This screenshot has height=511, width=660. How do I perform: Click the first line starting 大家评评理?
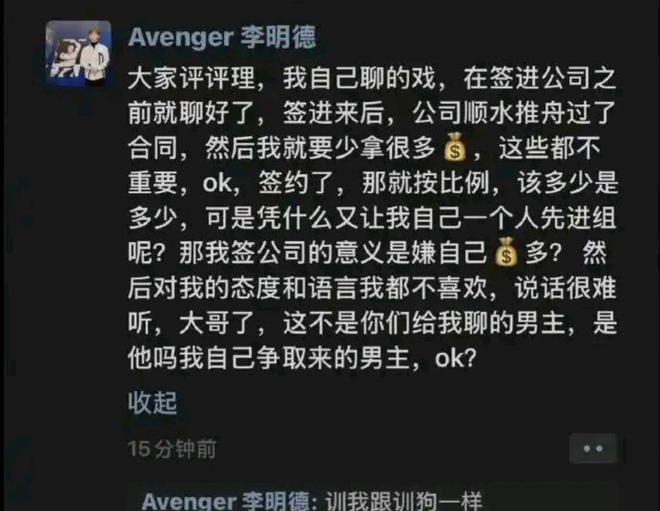tap(372, 79)
